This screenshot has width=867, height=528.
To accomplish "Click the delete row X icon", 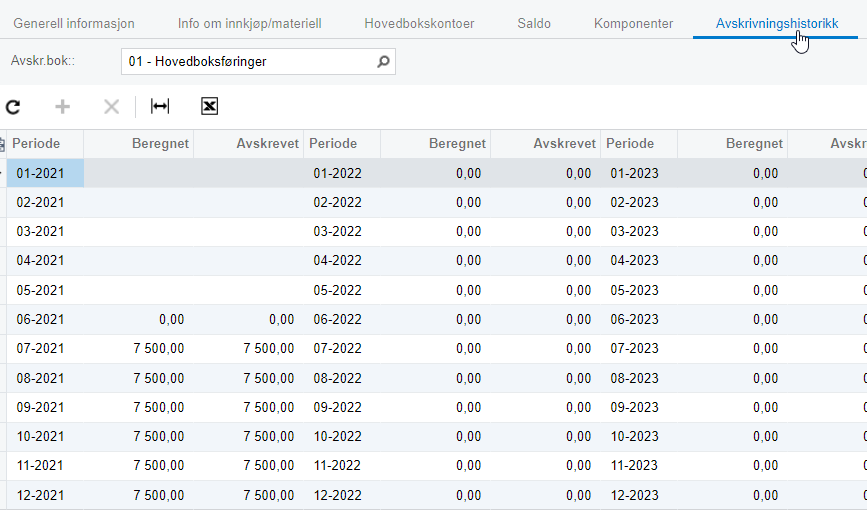I will coord(112,107).
